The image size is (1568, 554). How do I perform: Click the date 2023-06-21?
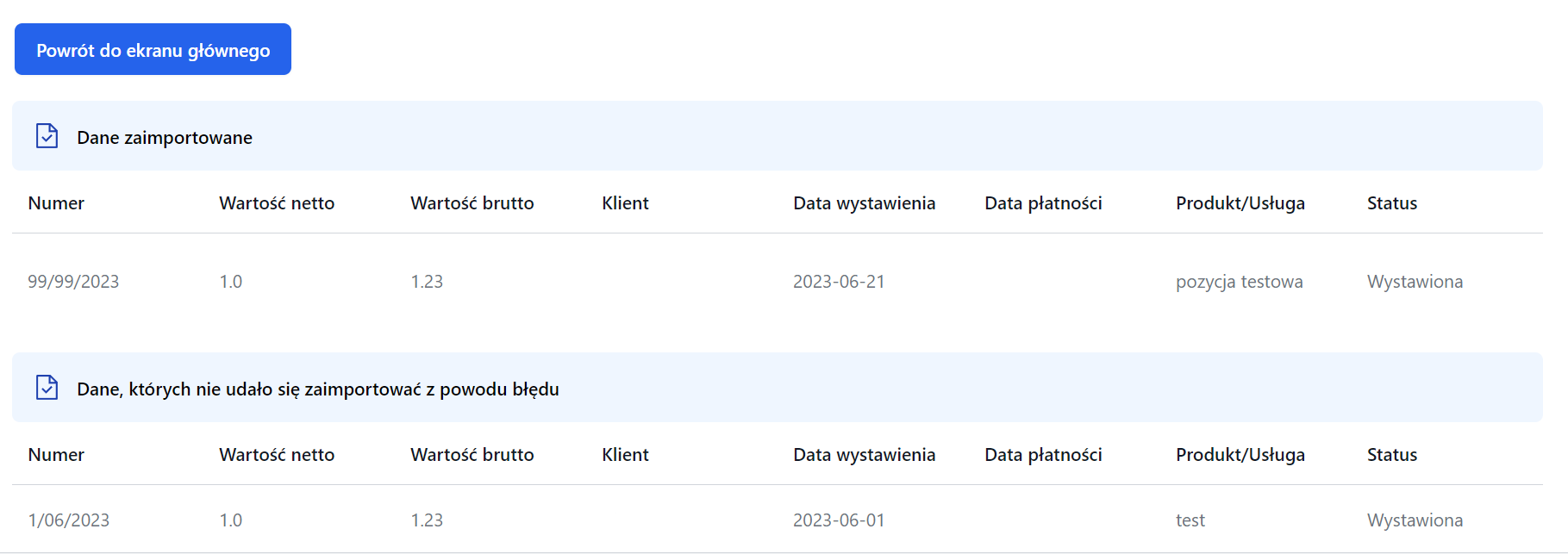[839, 282]
